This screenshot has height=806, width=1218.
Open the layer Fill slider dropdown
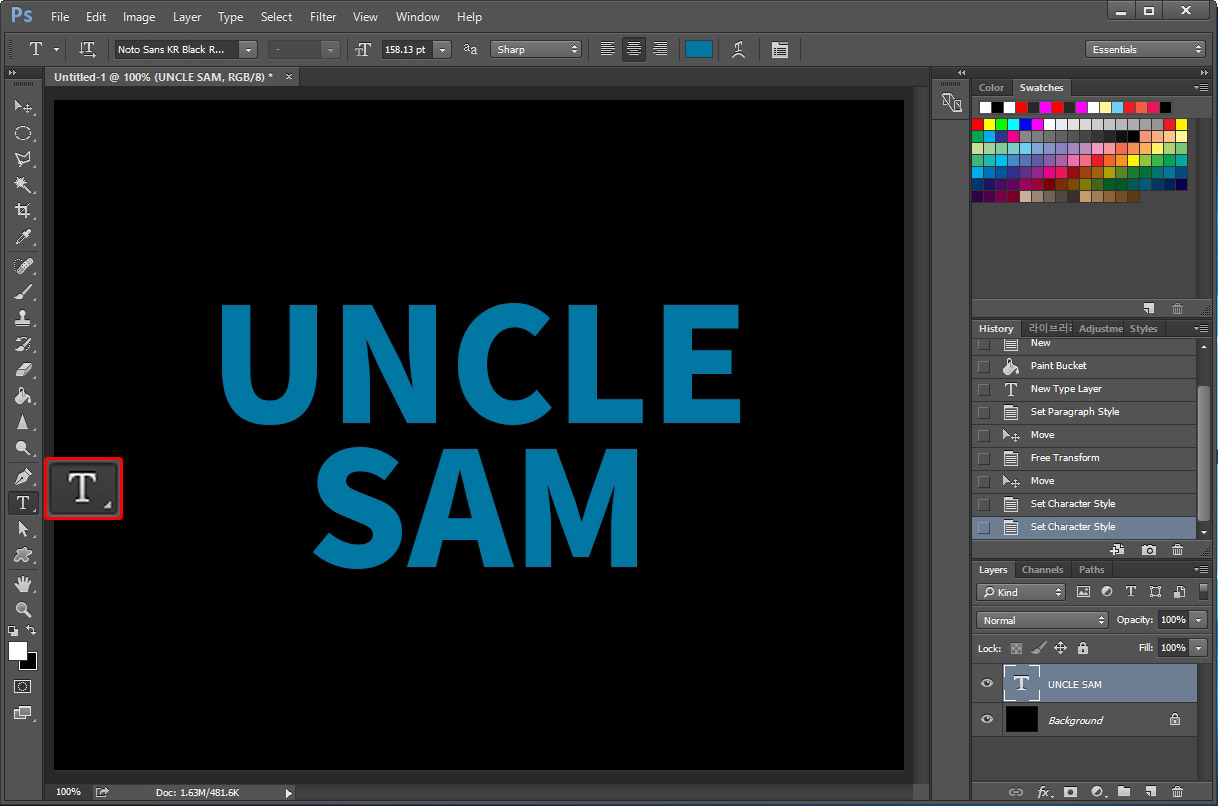point(1199,648)
